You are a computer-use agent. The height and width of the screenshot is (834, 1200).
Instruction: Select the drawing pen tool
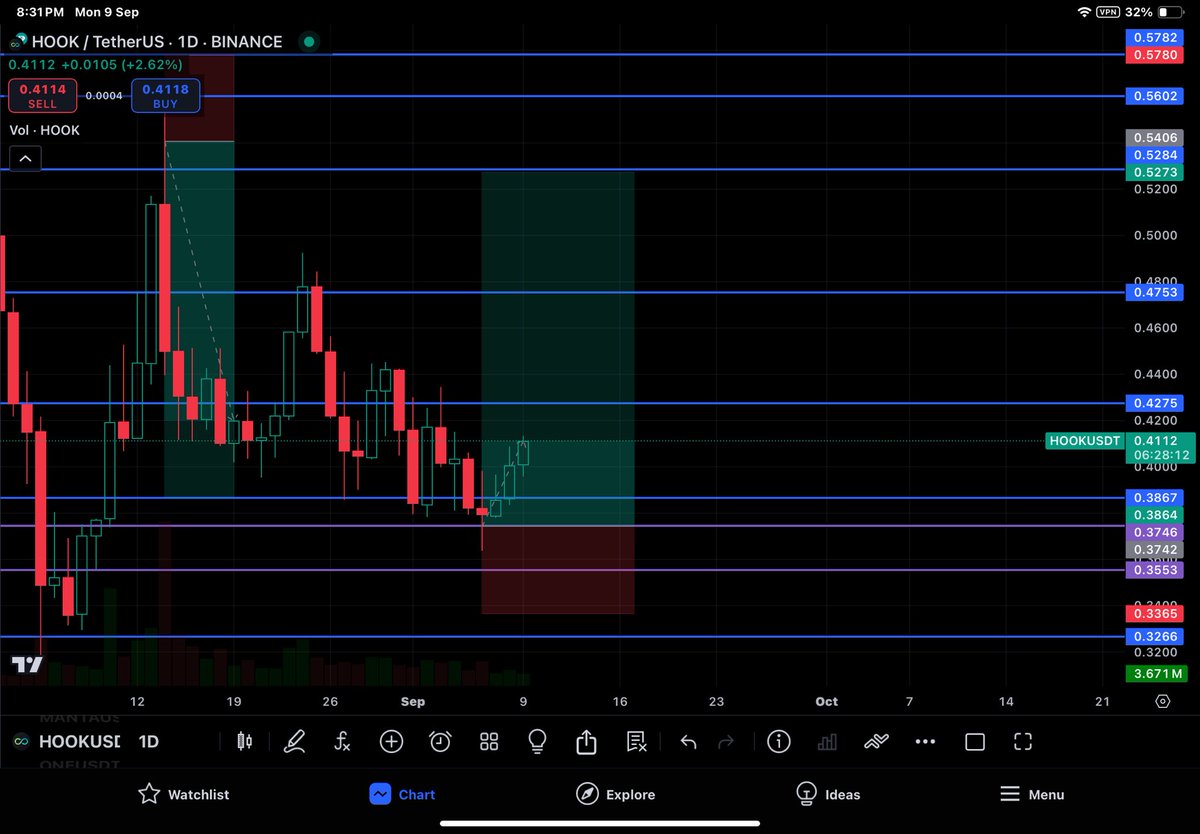click(x=294, y=741)
